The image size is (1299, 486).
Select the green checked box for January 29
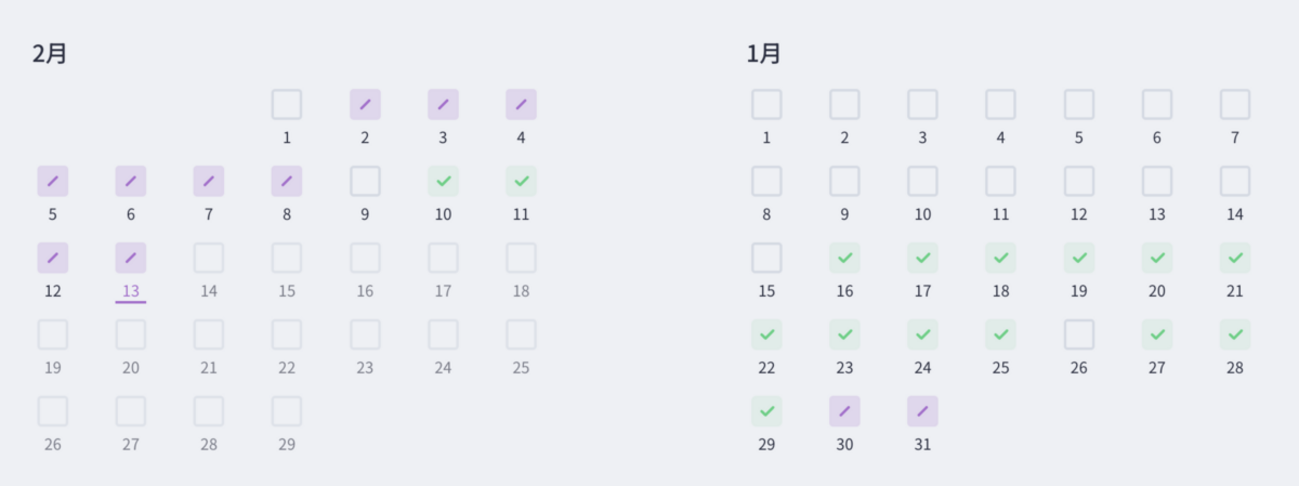click(x=767, y=411)
